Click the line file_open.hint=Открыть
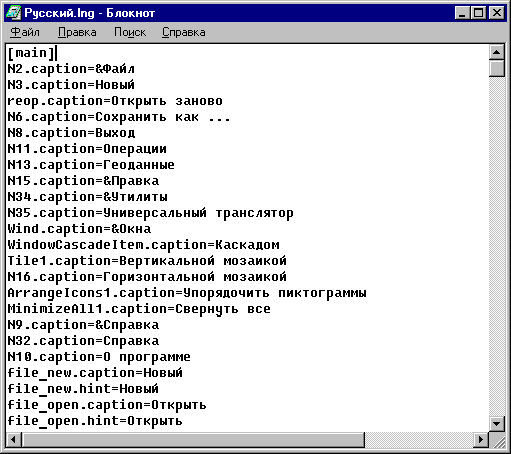Image resolution: width=511 pixels, height=454 pixels. (95, 421)
